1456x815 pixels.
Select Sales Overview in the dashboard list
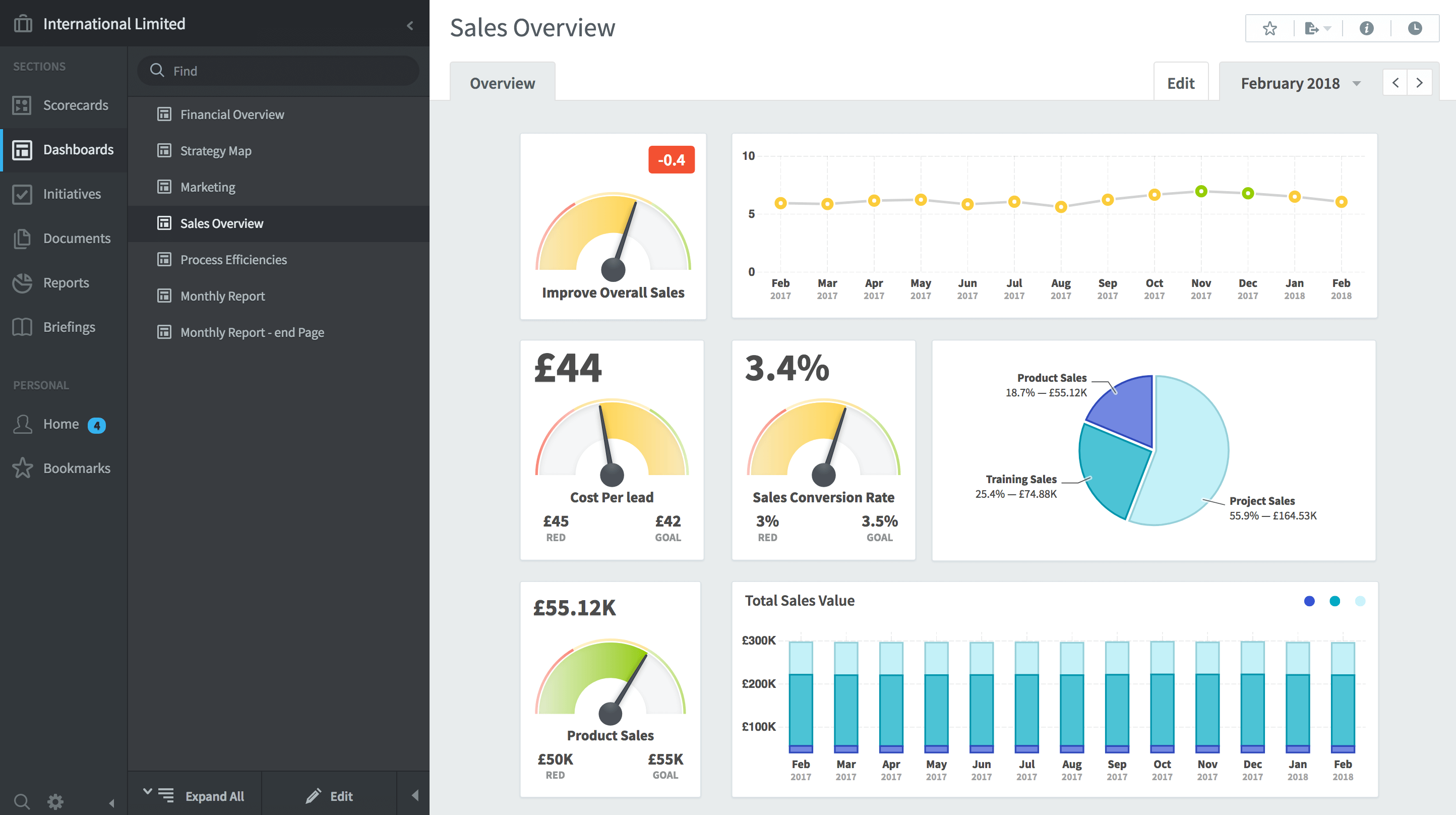pos(221,223)
